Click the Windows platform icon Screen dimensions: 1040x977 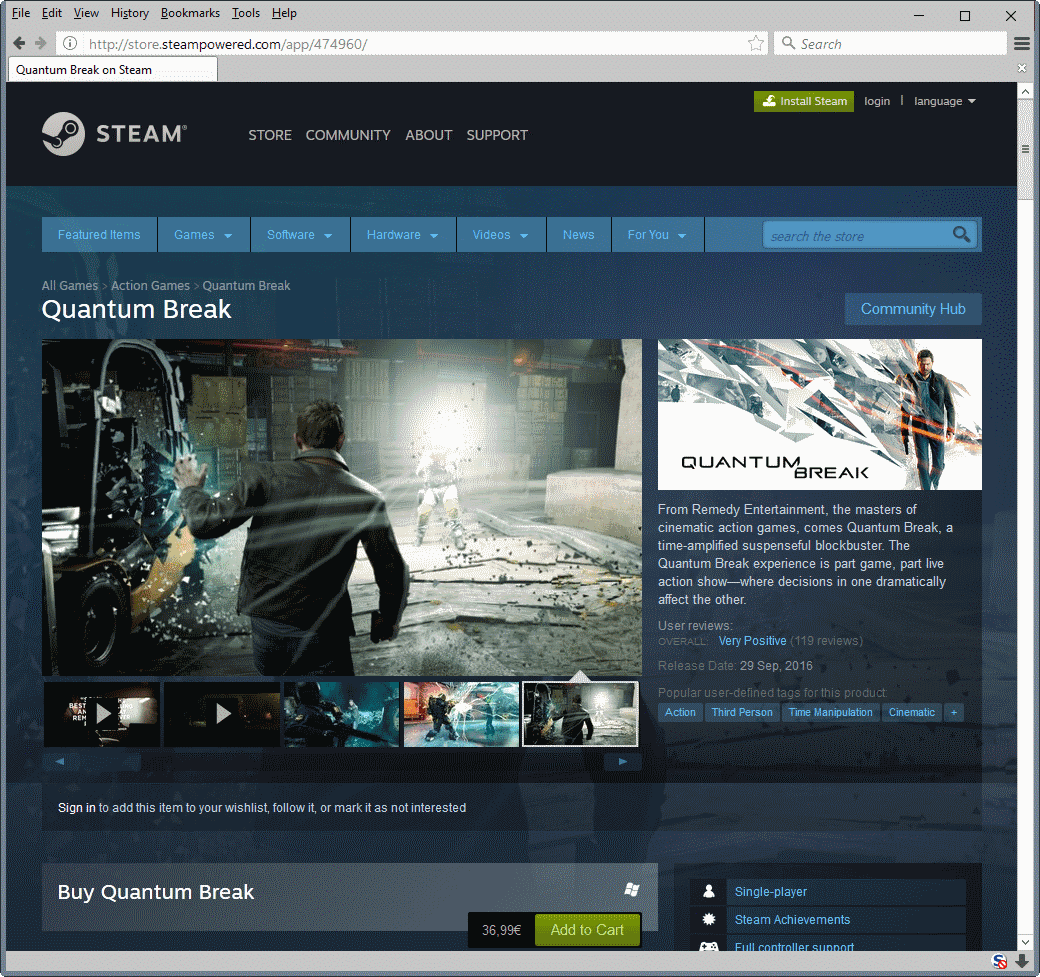pos(632,890)
